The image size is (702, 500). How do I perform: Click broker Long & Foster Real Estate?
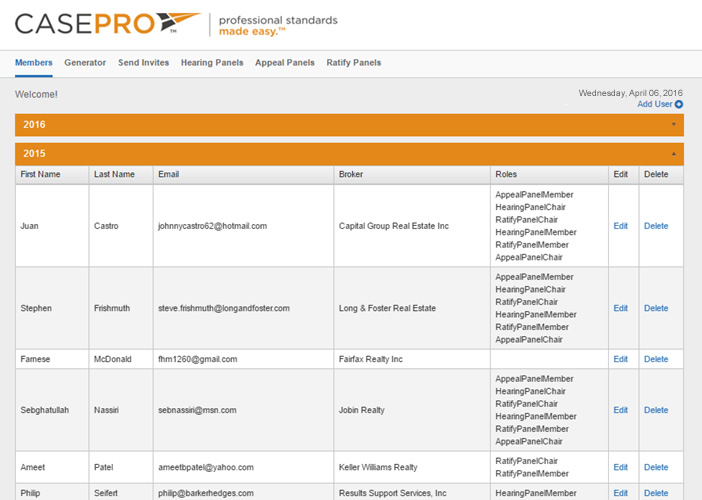pyautogui.click(x=387, y=308)
